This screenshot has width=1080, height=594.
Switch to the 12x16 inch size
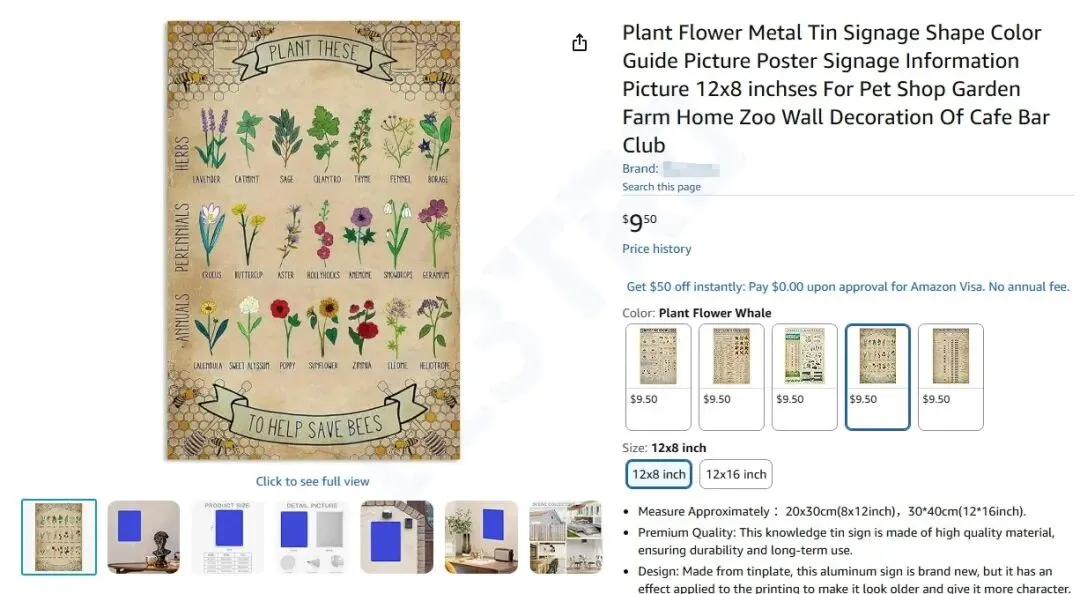click(x=736, y=474)
